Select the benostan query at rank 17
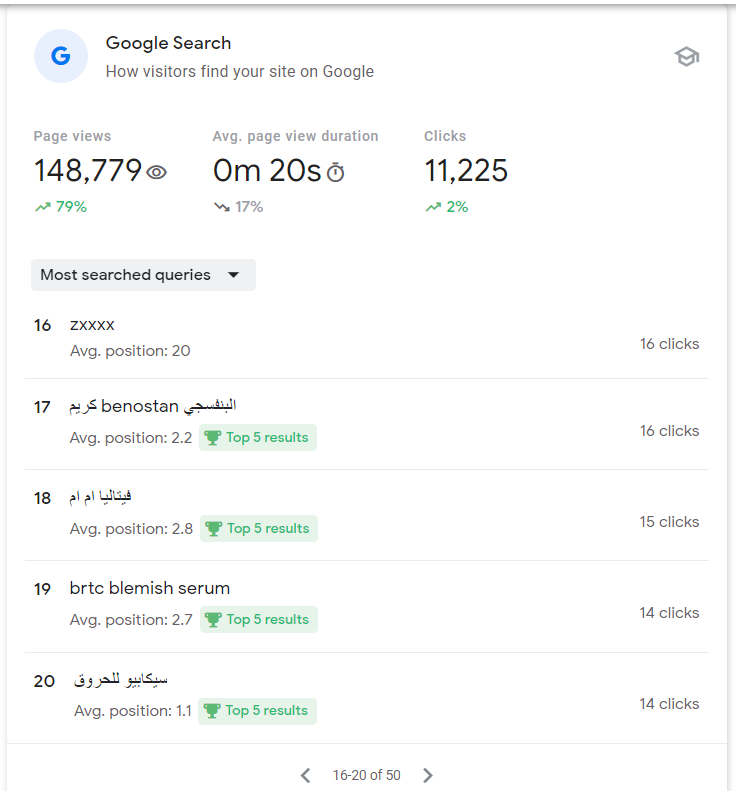 pyautogui.click(x=153, y=406)
